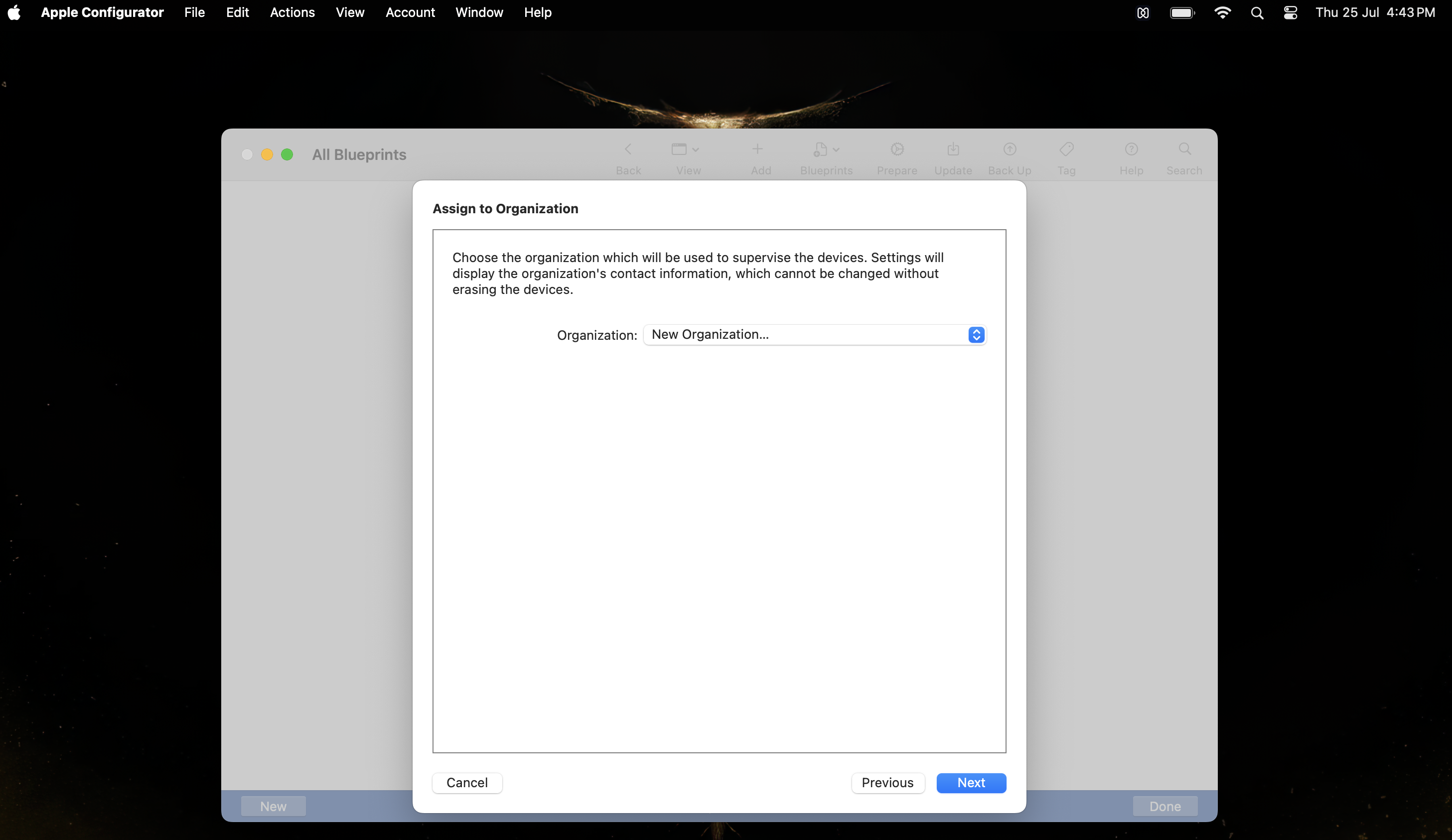This screenshot has width=1452, height=840.
Task: Click the date and time in the menu bar
Action: coord(1375,12)
